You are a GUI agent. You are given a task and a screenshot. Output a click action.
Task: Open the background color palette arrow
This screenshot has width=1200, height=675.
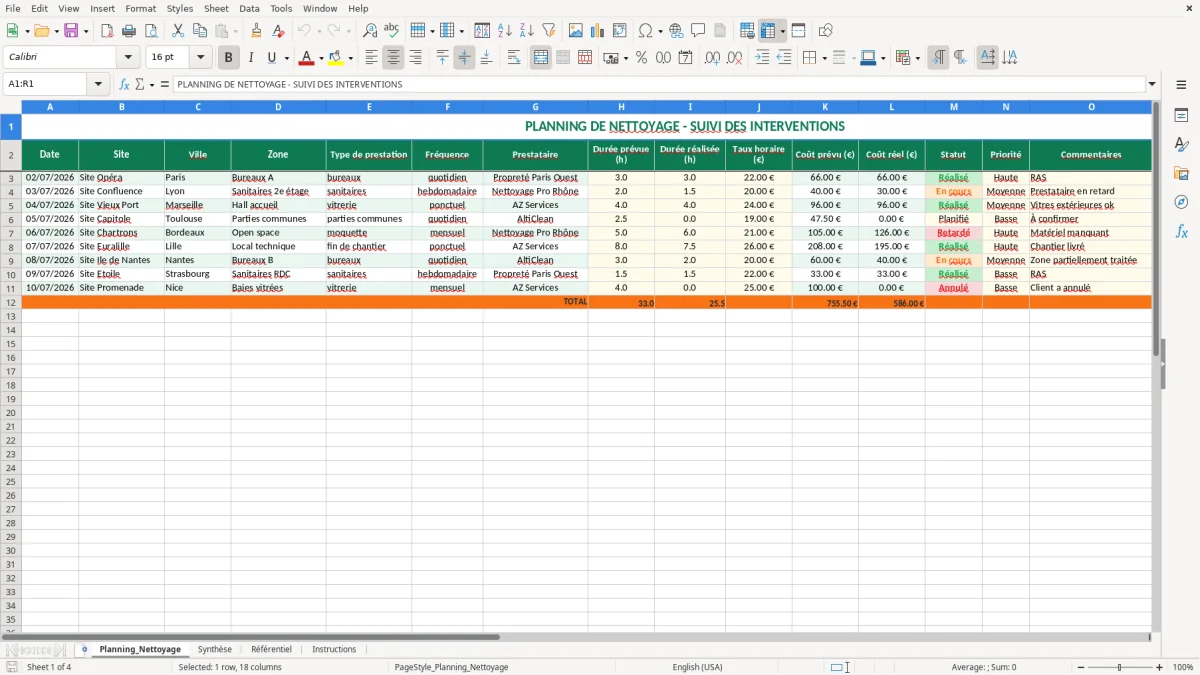point(350,58)
